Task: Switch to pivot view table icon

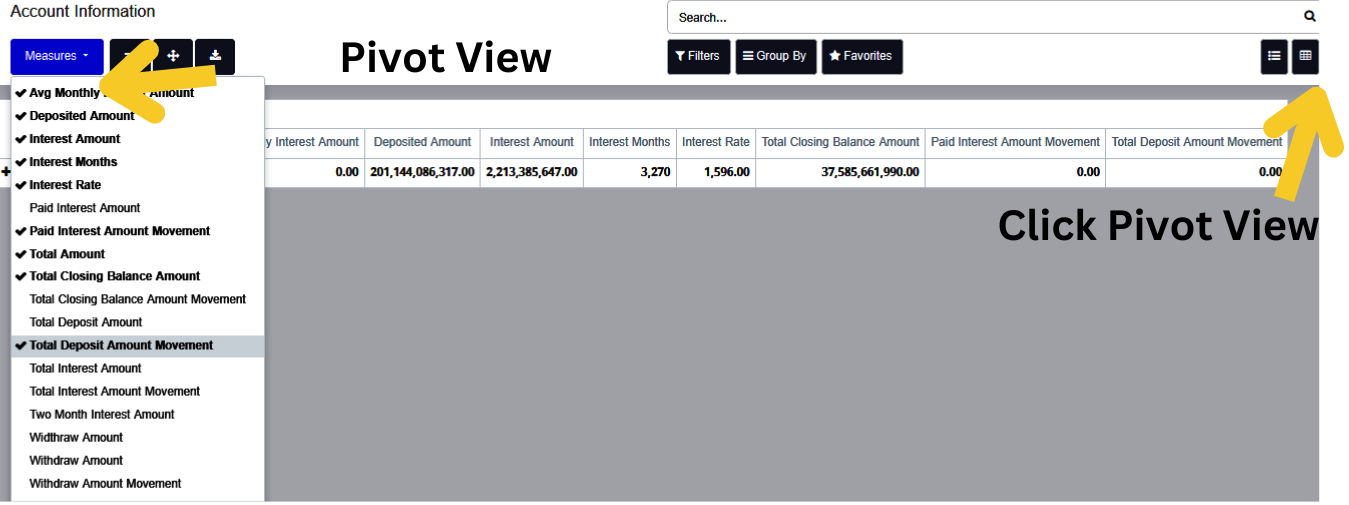Action: [1305, 57]
